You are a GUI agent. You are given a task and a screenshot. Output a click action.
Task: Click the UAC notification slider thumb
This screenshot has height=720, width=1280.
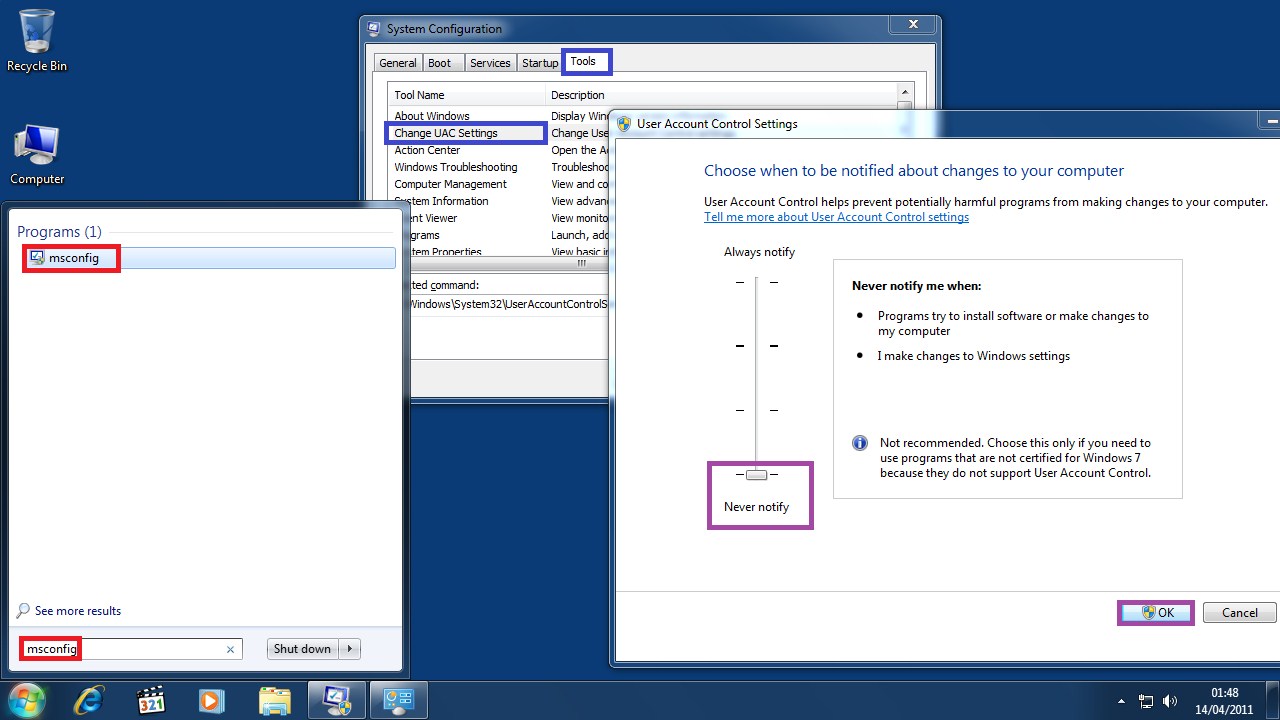(x=756, y=475)
